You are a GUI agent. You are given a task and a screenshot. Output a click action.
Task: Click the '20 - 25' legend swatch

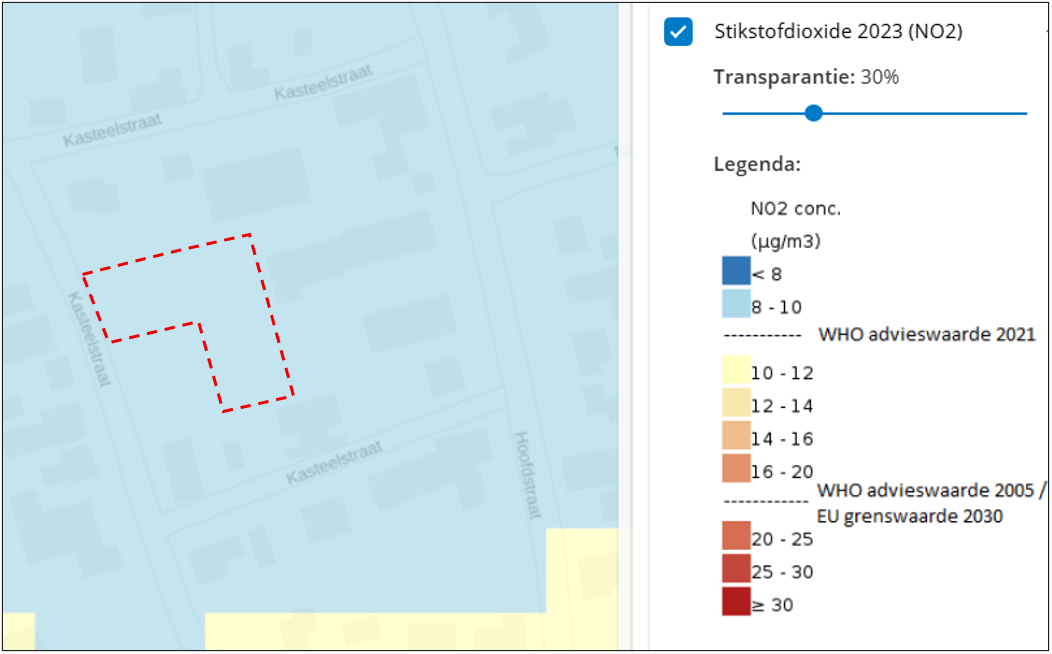pyautogui.click(x=736, y=535)
